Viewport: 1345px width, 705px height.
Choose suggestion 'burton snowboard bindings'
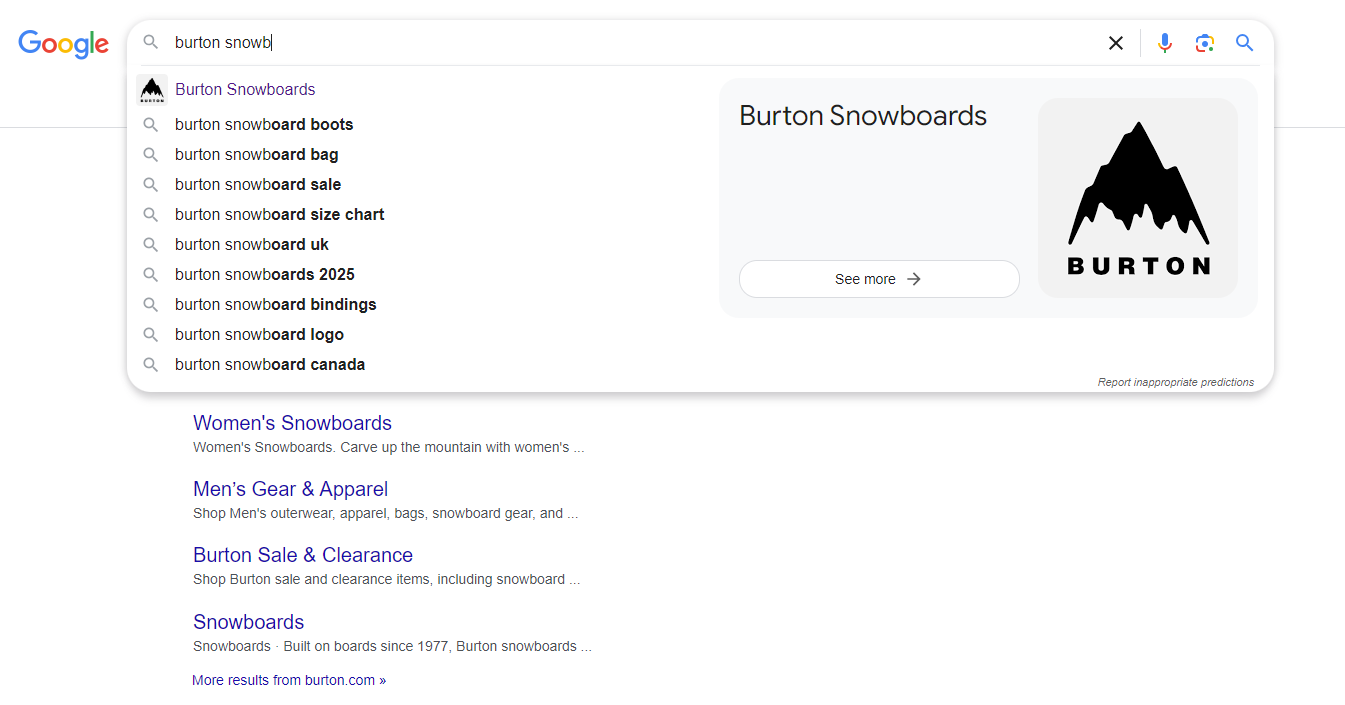click(x=276, y=305)
